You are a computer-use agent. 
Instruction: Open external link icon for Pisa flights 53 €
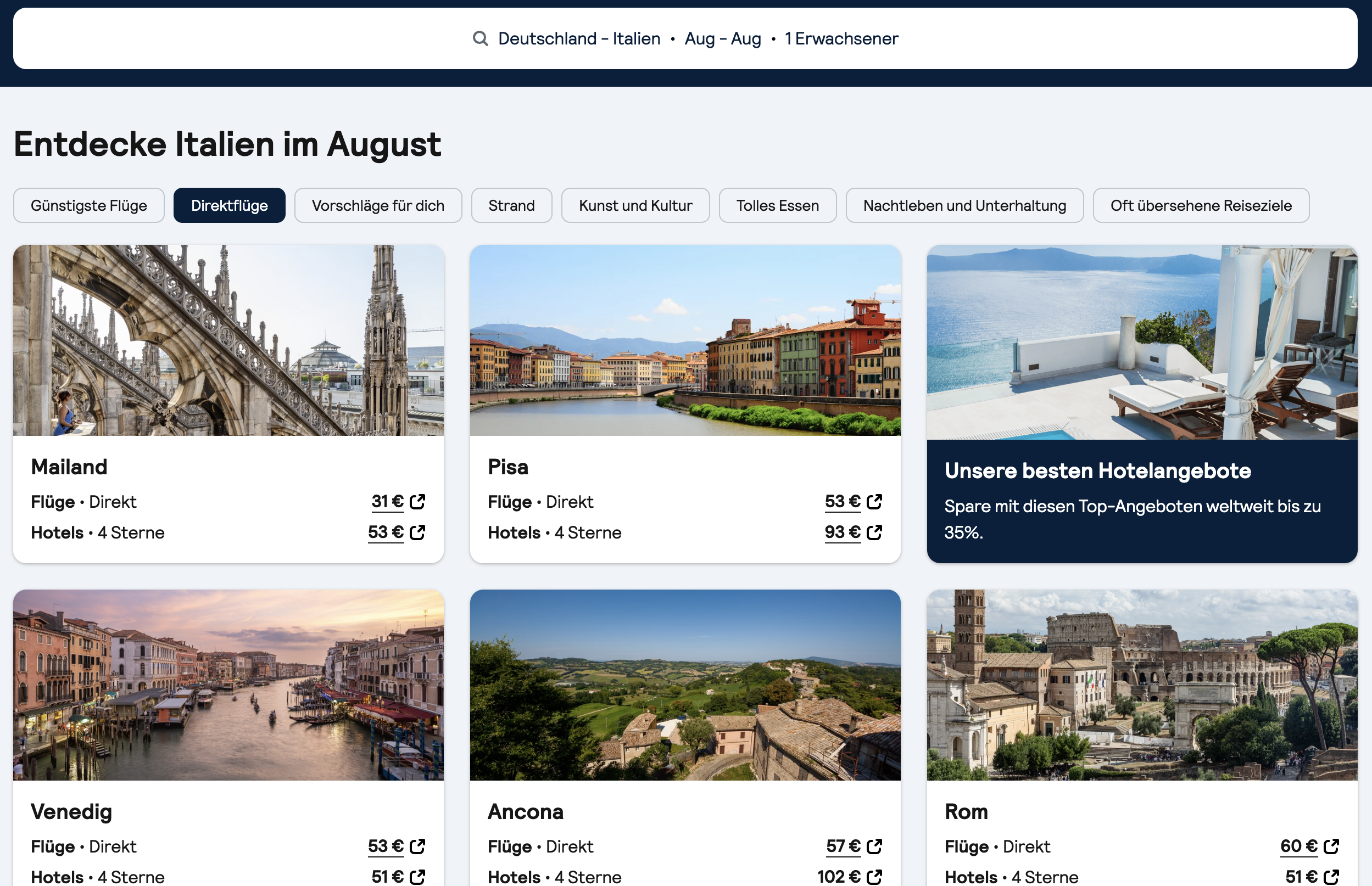(x=874, y=502)
